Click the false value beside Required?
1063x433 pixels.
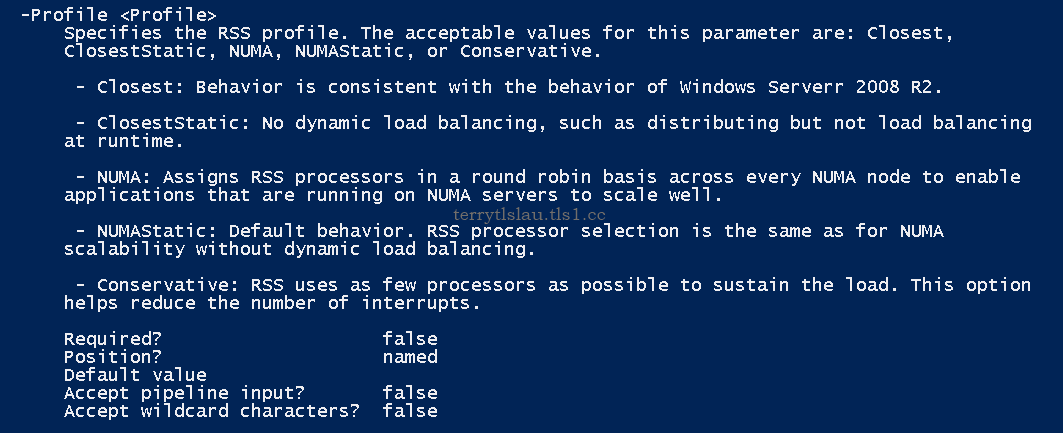click(409, 339)
